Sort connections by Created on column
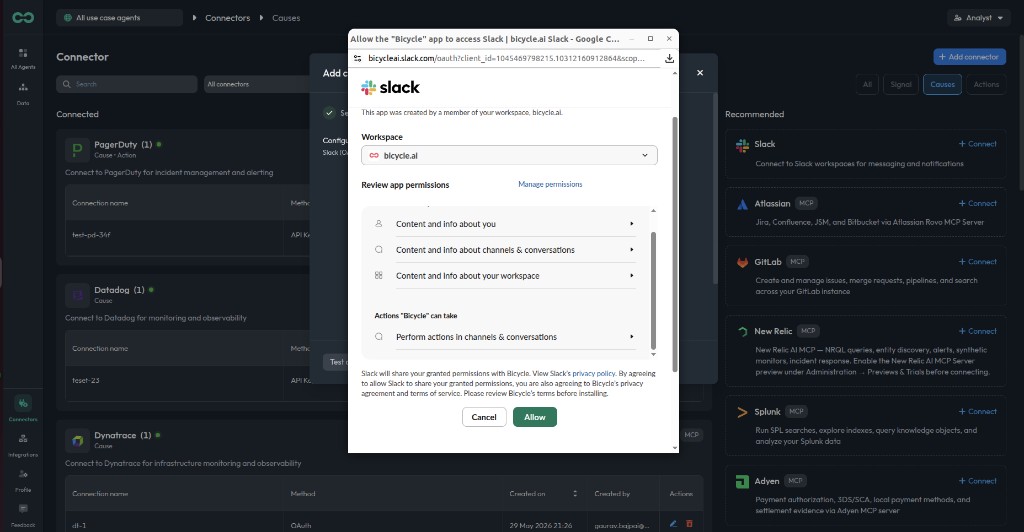Image resolution: width=1024 pixels, height=532 pixels. pyautogui.click(x=575, y=493)
